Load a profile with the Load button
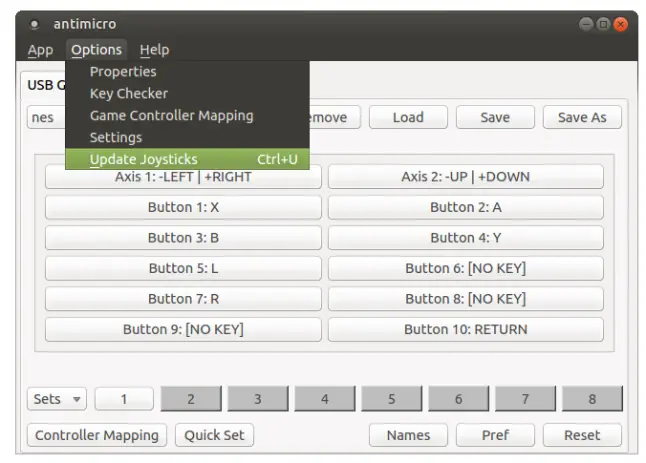Image resolution: width=646 pixels, height=463 pixels. (408, 117)
